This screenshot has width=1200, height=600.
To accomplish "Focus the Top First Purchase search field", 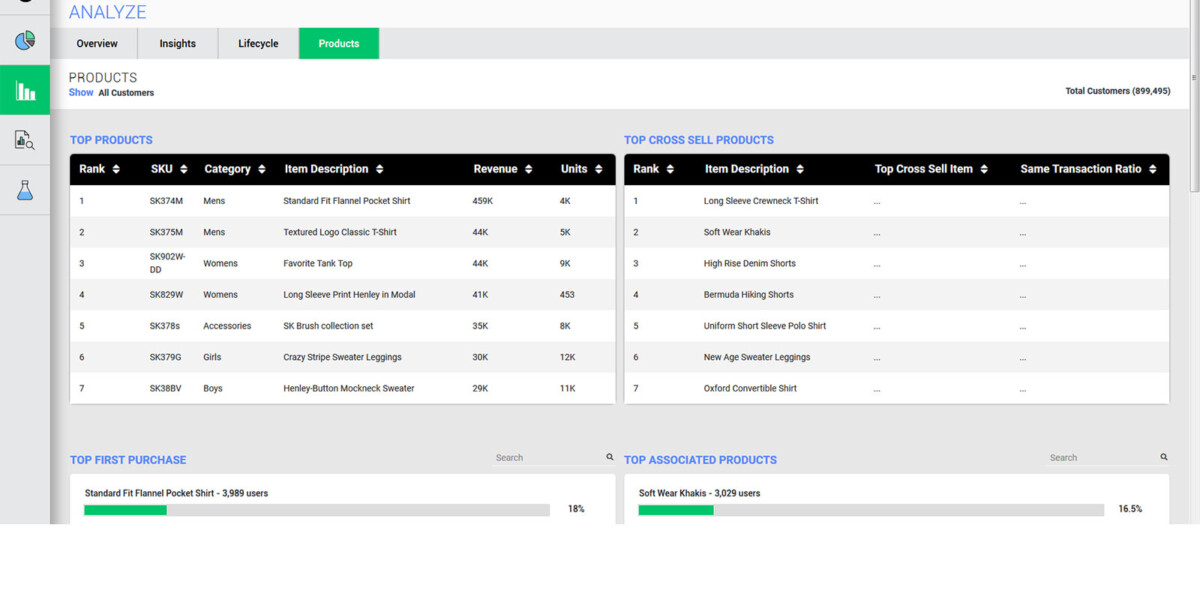I will tap(548, 457).
